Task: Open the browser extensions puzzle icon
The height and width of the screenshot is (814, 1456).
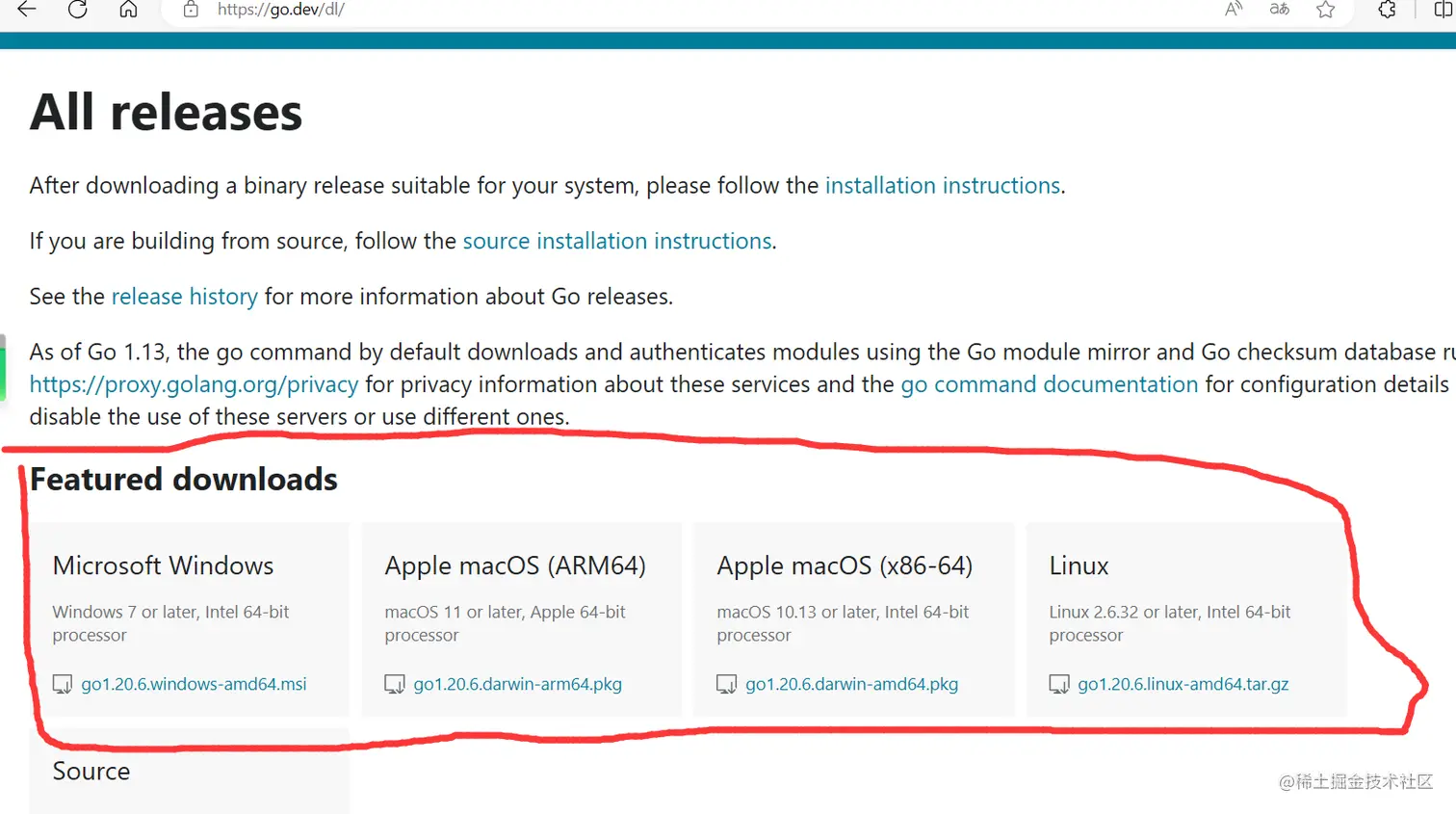Action: pyautogui.click(x=1387, y=9)
